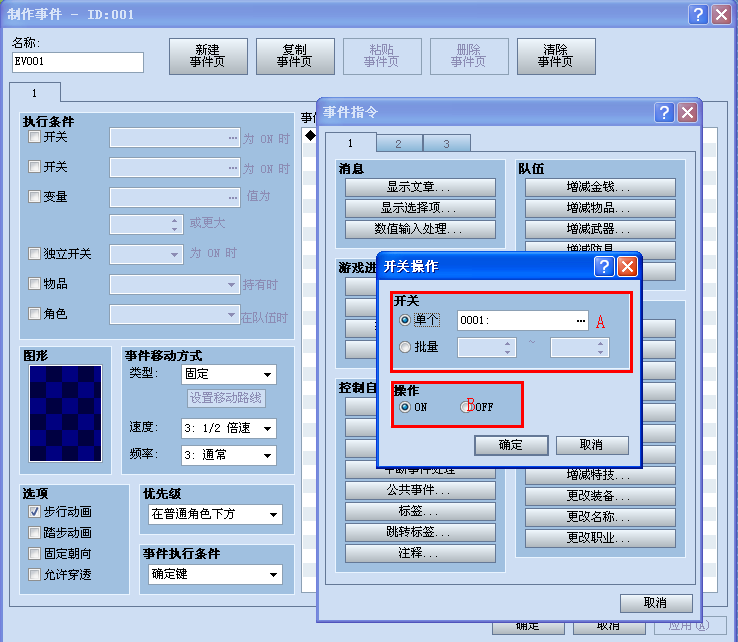Click second 批量 range spinner

tap(580, 347)
